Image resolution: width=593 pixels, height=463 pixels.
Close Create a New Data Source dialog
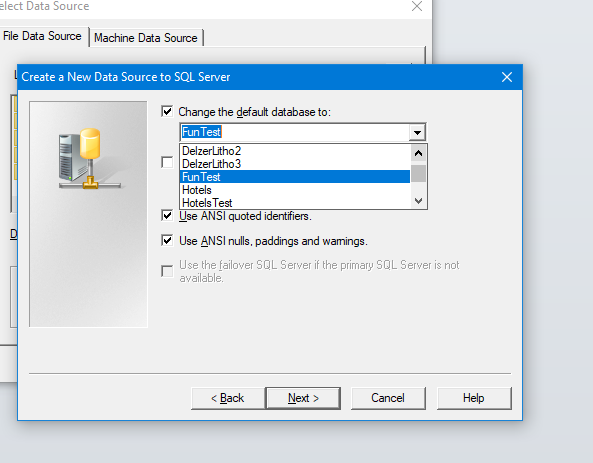[507, 77]
